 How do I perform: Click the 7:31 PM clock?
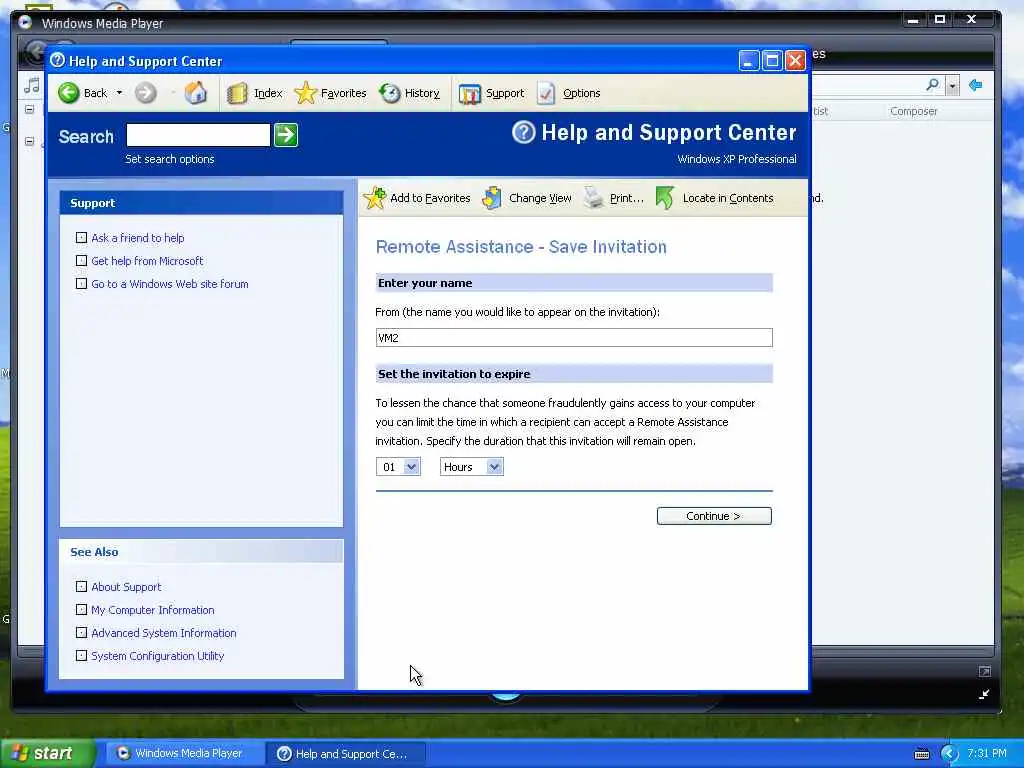987,753
